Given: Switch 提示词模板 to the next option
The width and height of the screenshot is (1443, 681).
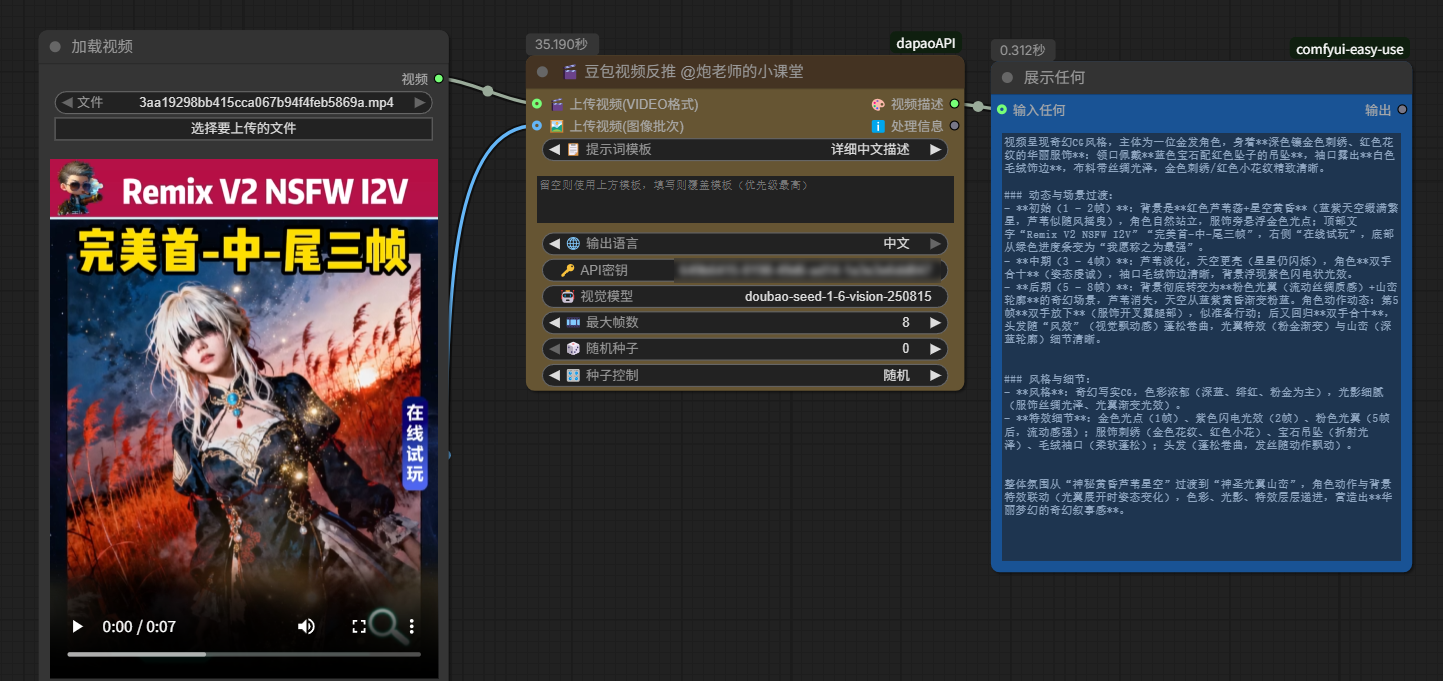Looking at the screenshot, I should pyautogui.click(x=936, y=149).
